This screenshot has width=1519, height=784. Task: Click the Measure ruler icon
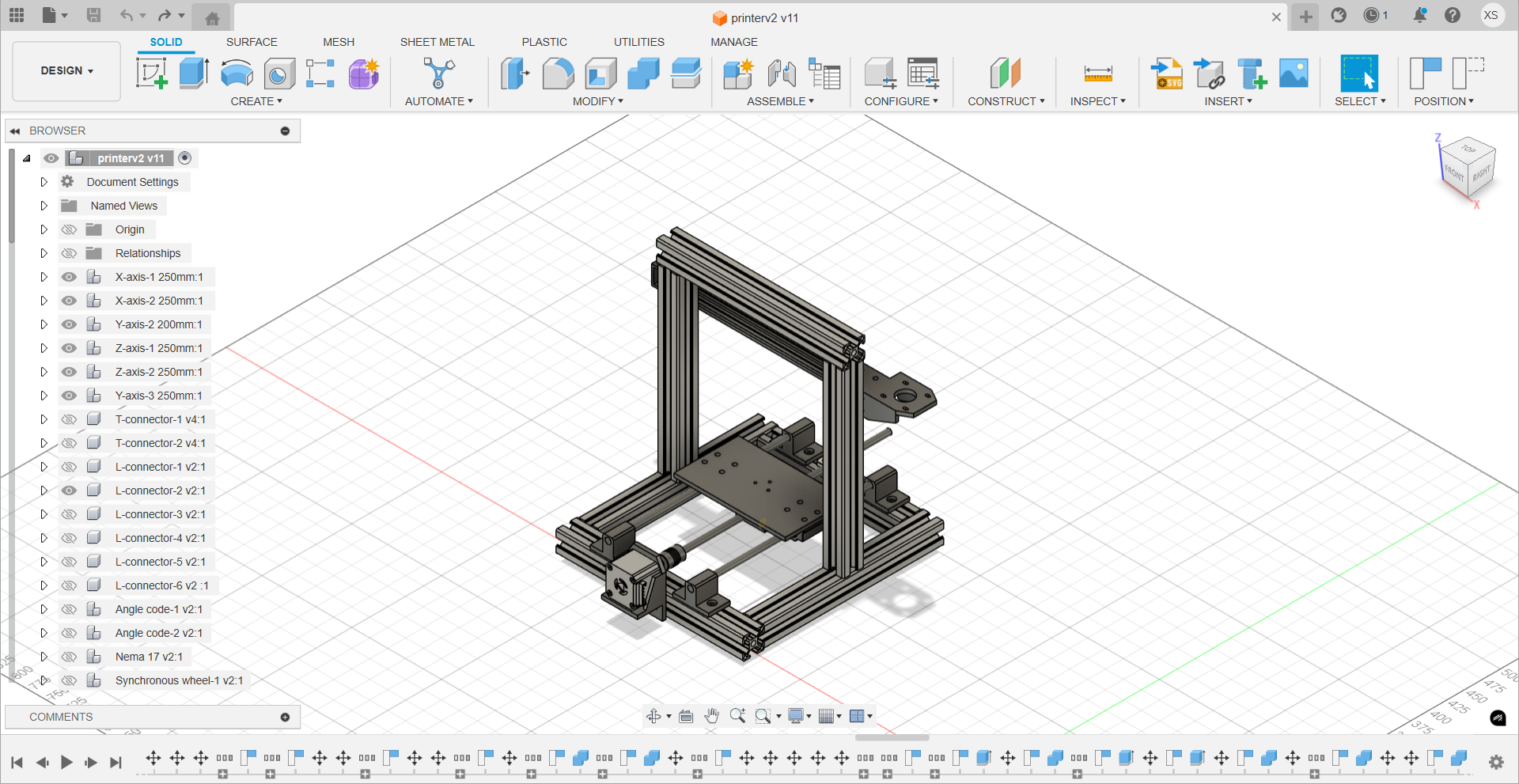tap(1098, 74)
